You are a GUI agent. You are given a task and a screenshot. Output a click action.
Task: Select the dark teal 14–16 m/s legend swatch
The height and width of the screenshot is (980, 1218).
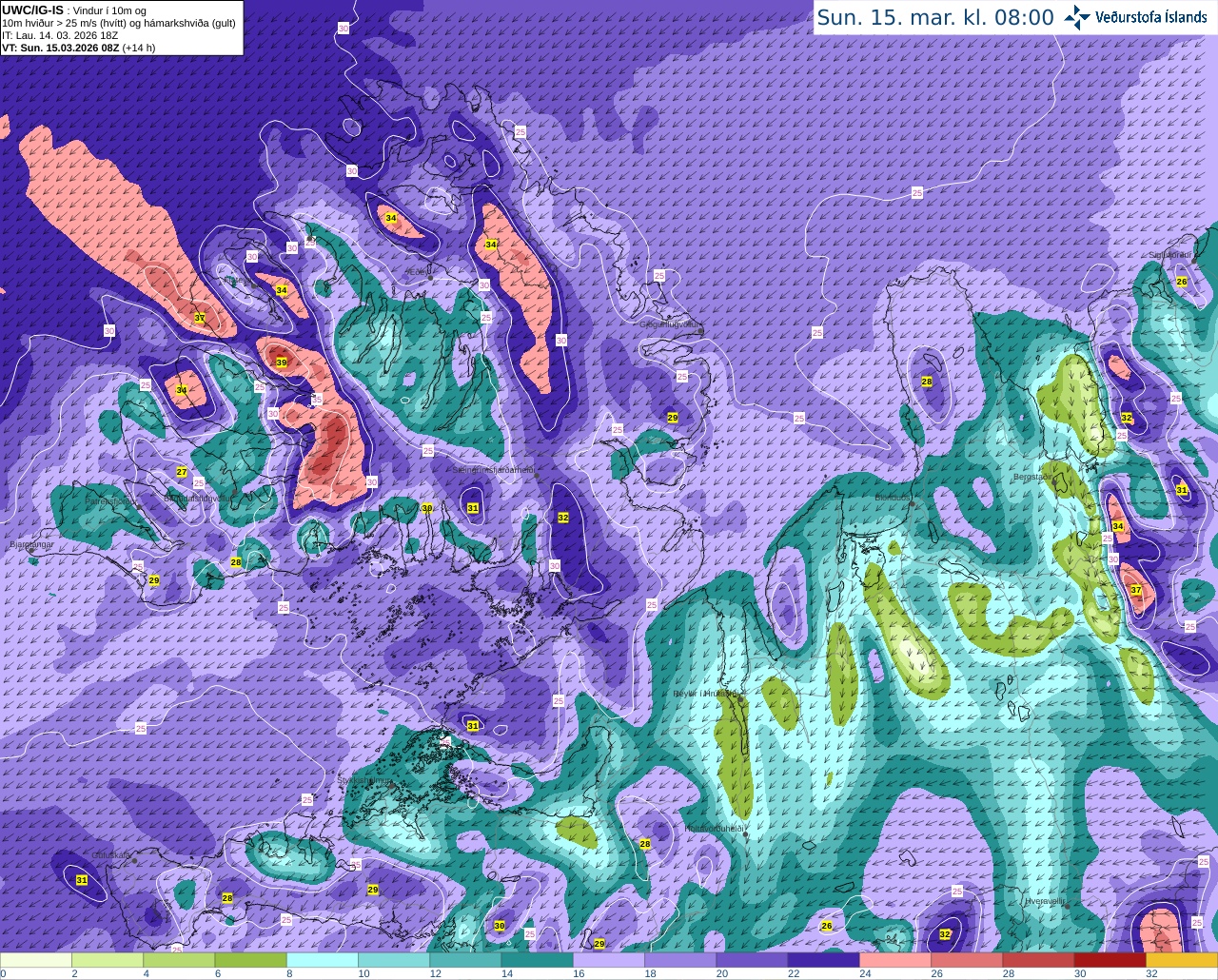[x=538, y=960]
